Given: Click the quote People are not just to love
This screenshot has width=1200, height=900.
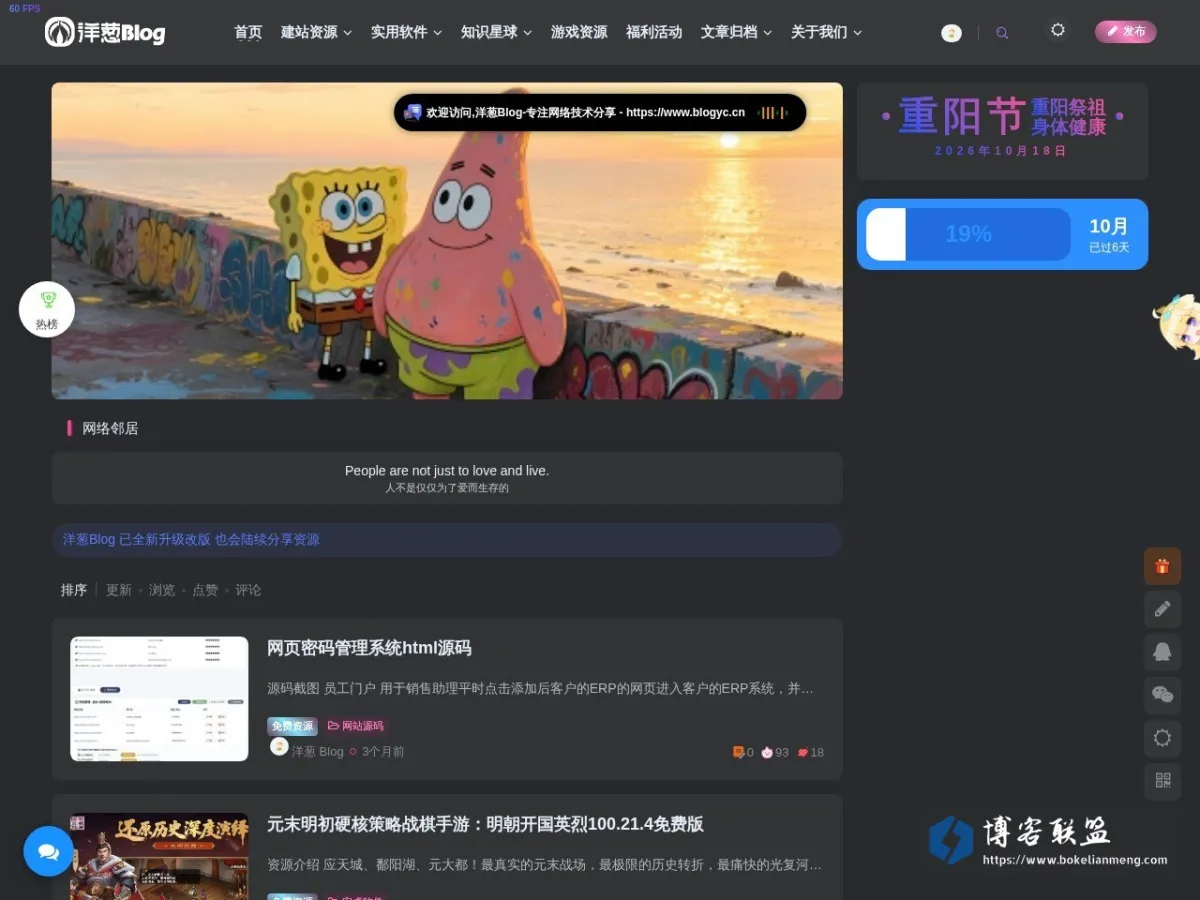Looking at the screenshot, I should coord(447,470).
